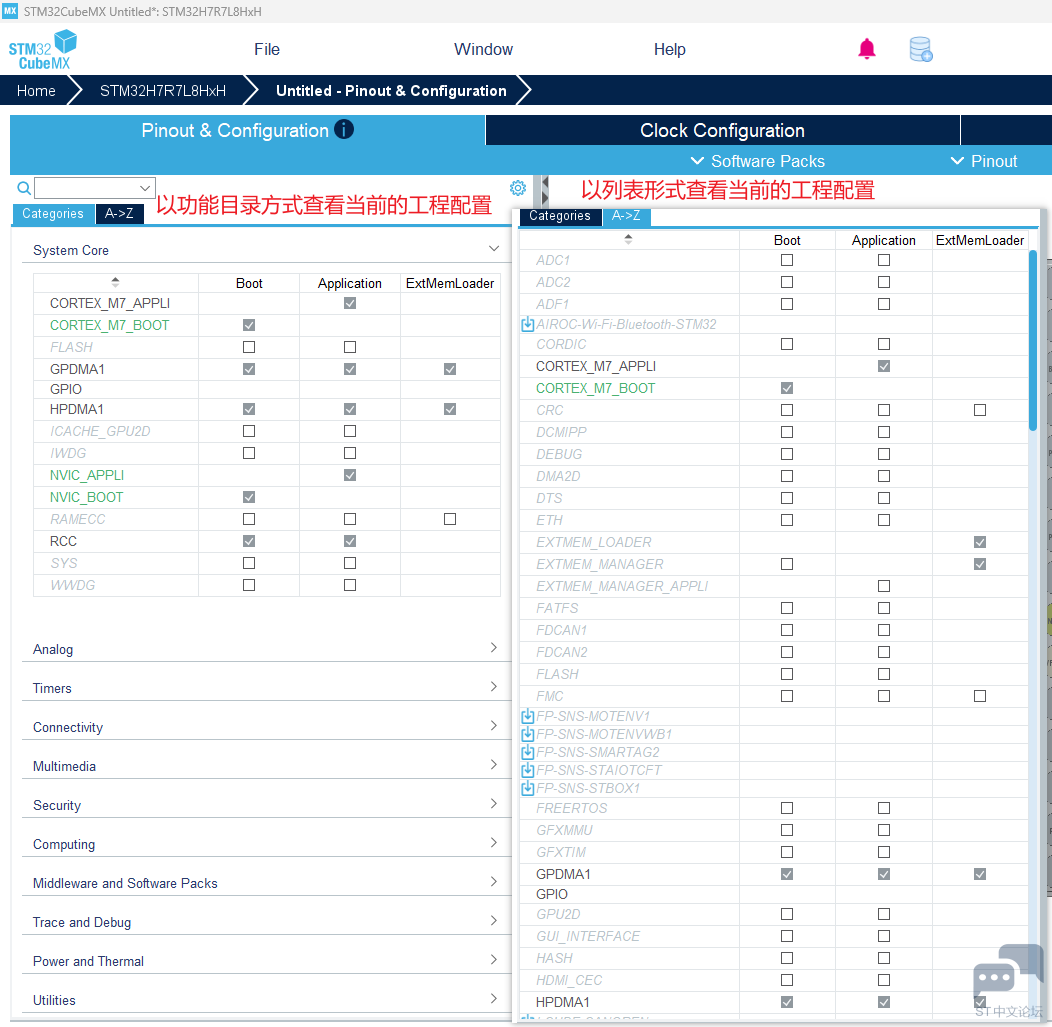Expand the Power and Thermal category
The image size is (1052, 1027).
494,959
